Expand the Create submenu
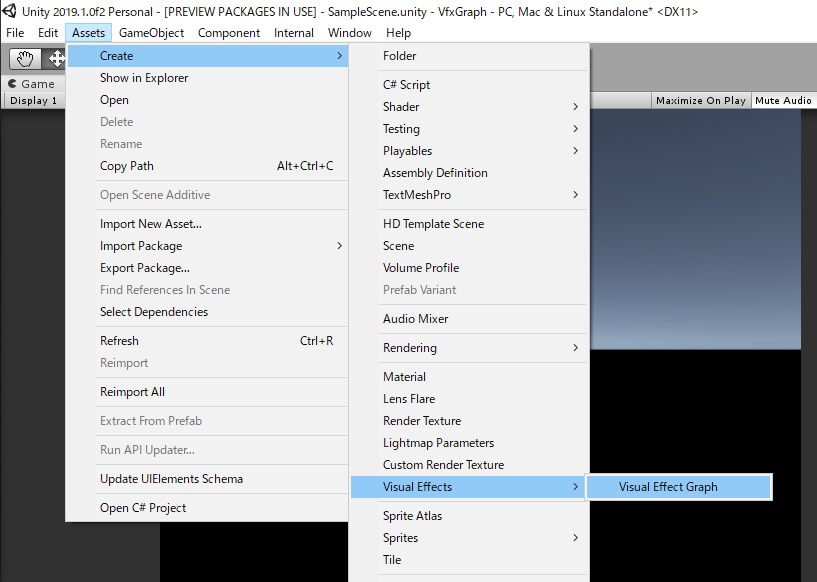The height and width of the screenshot is (582, 817). [x=208, y=56]
